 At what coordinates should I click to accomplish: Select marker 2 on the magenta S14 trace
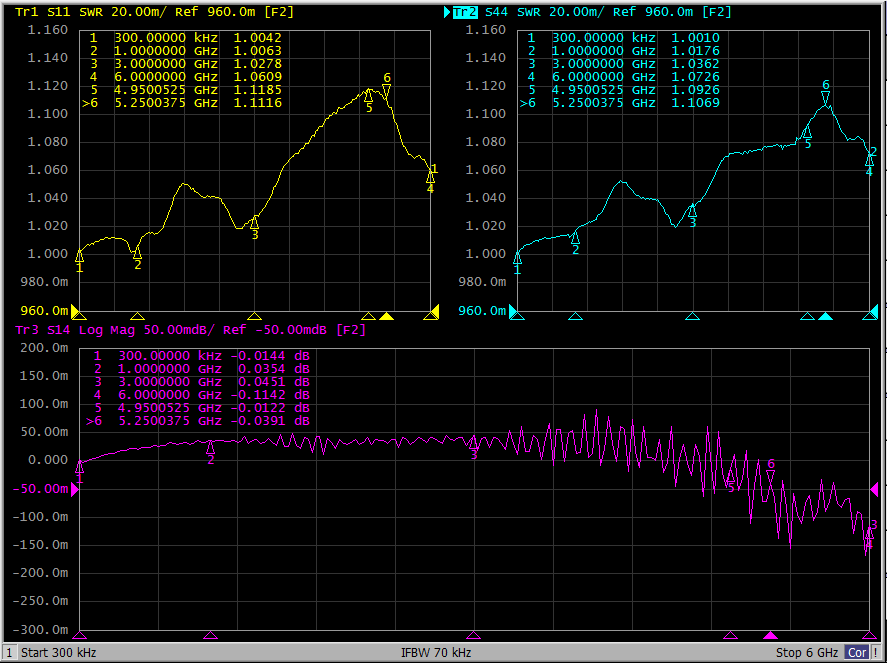coord(210,447)
